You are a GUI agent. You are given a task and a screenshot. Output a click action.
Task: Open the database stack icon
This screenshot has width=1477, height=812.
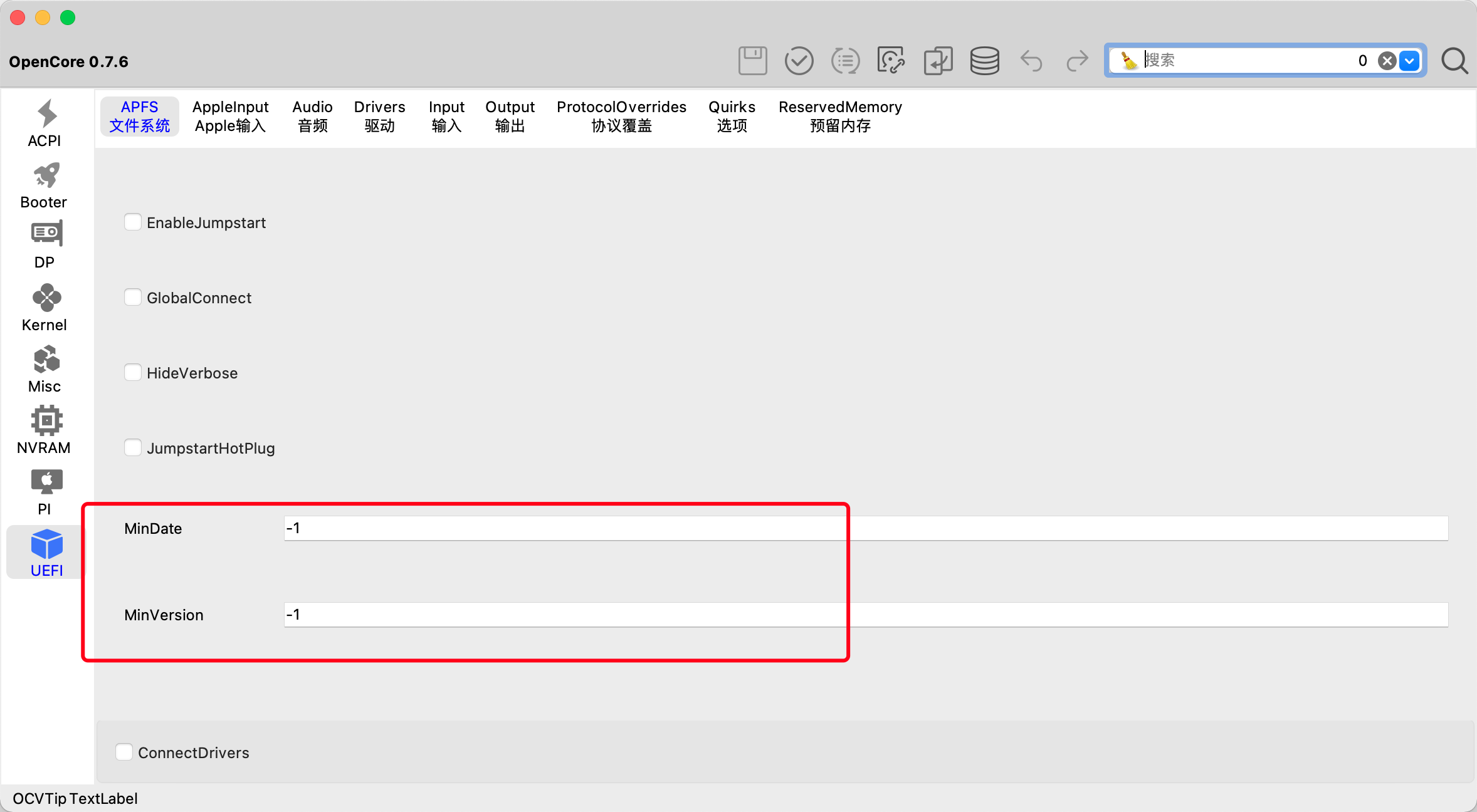[984, 61]
